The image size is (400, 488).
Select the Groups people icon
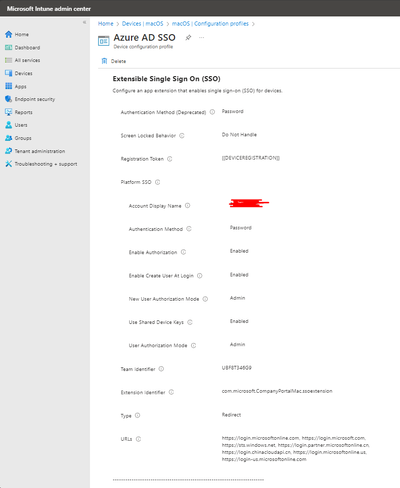pos(9,138)
